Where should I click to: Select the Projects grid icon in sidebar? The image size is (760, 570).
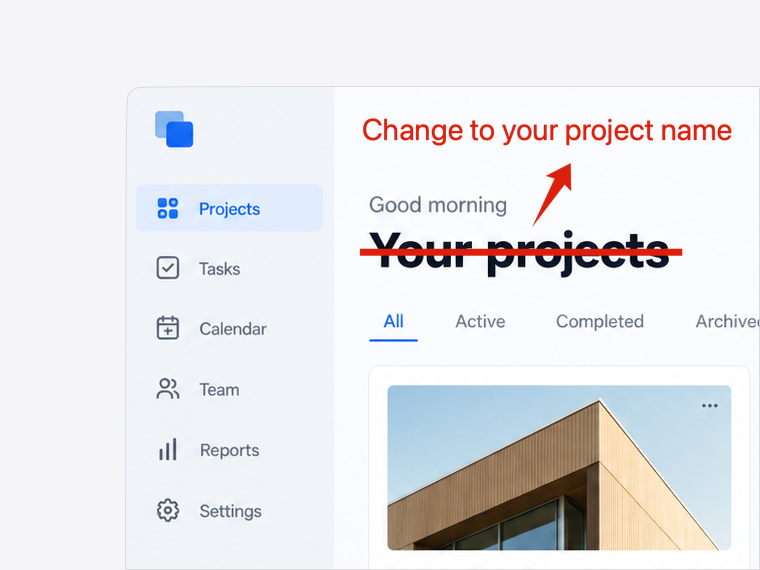click(x=168, y=208)
